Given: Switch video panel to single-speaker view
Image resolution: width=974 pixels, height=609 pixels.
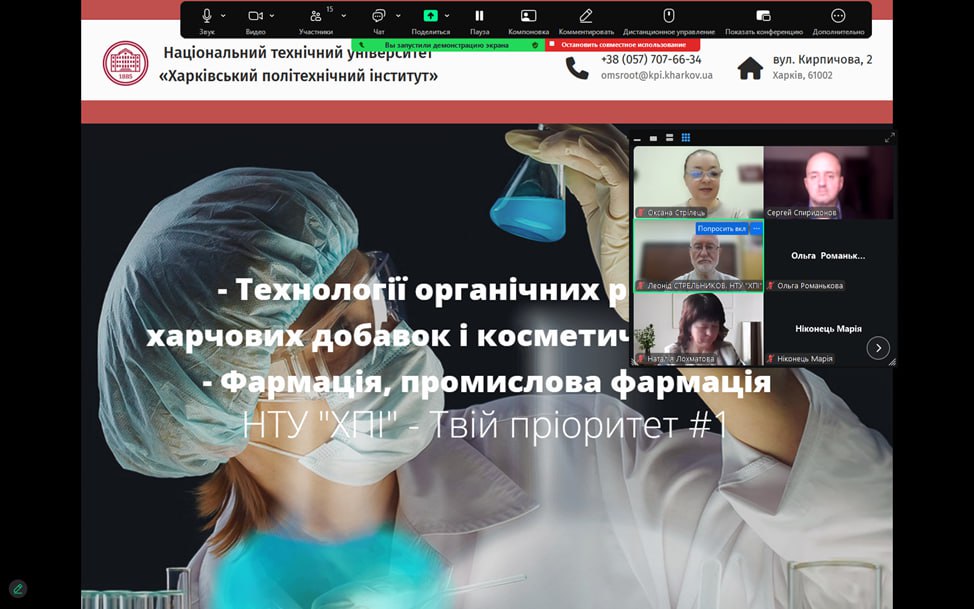Looking at the screenshot, I should click(x=653, y=138).
